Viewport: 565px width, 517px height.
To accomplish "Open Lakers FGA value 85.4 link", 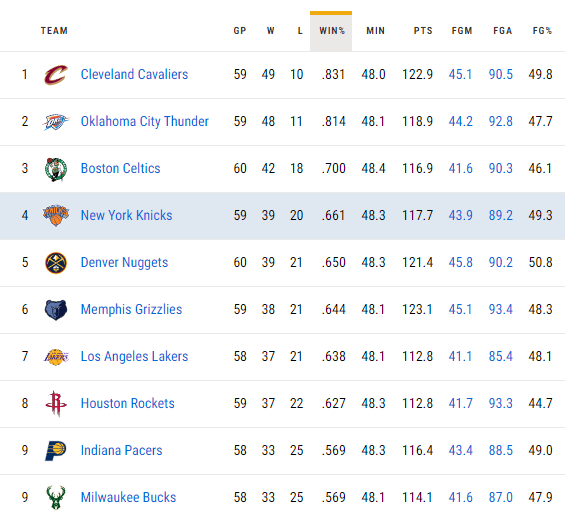I will coord(501,357).
